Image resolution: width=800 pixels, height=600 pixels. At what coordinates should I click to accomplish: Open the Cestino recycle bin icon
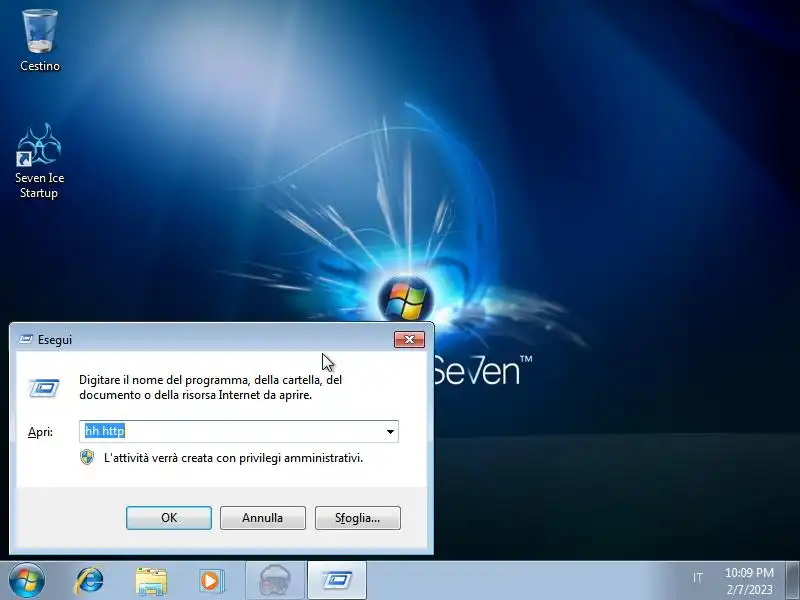click(40, 41)
